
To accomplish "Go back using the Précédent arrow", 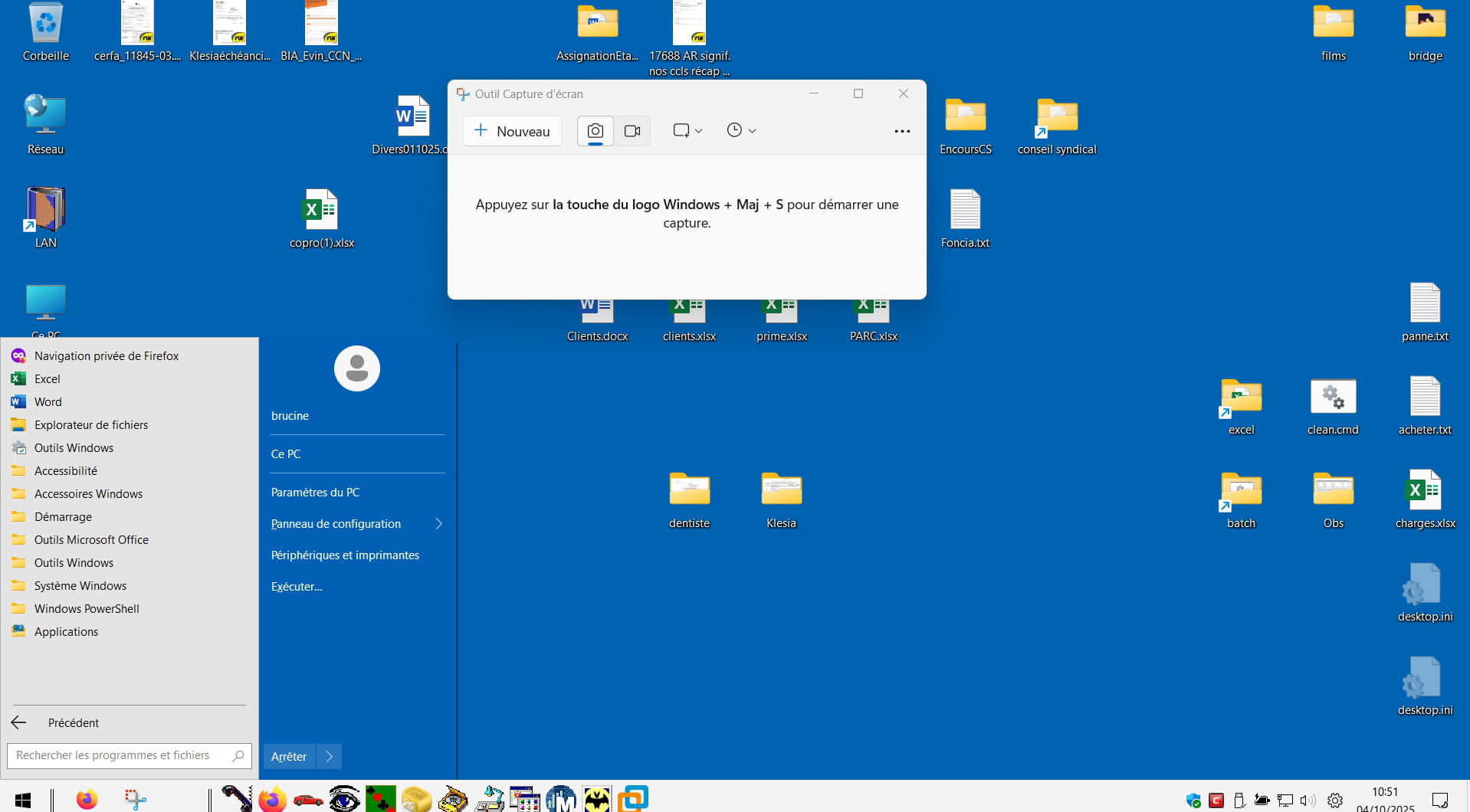I will 19,722.
